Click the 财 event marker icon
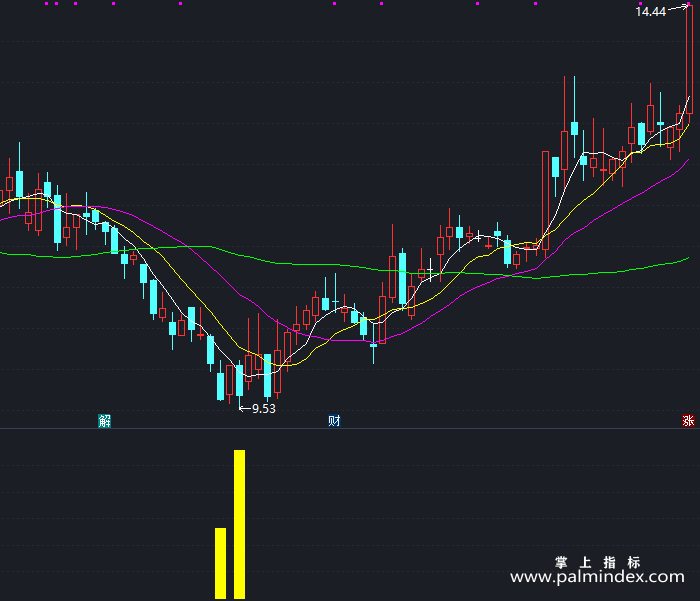Image resolution: width=700 pixels, height=601 pixels. click(334, 421)
